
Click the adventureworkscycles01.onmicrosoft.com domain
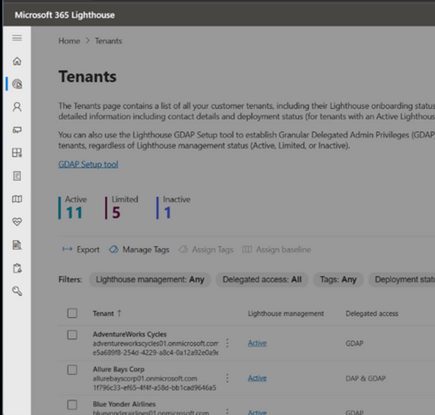pyautogui.click(x=156, y=343)
